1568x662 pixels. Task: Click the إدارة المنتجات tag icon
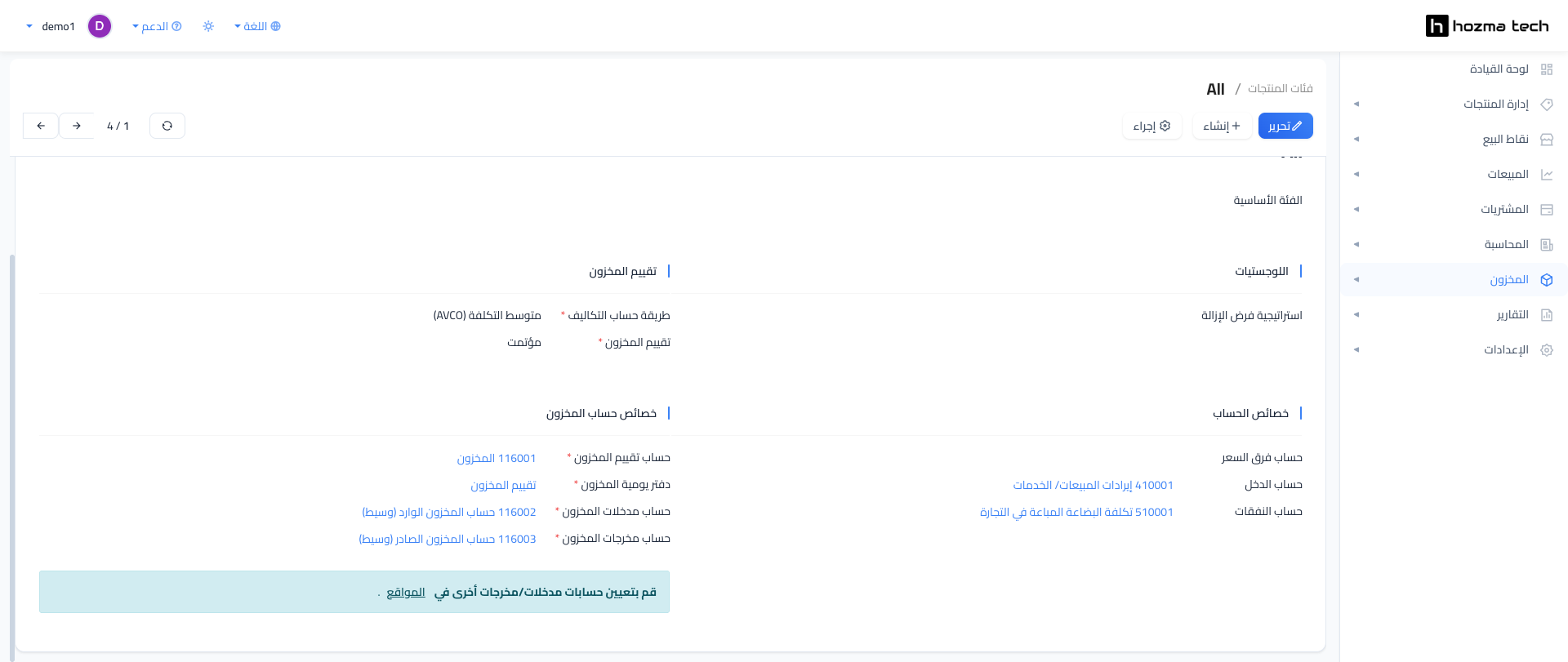coord(1546,104)
